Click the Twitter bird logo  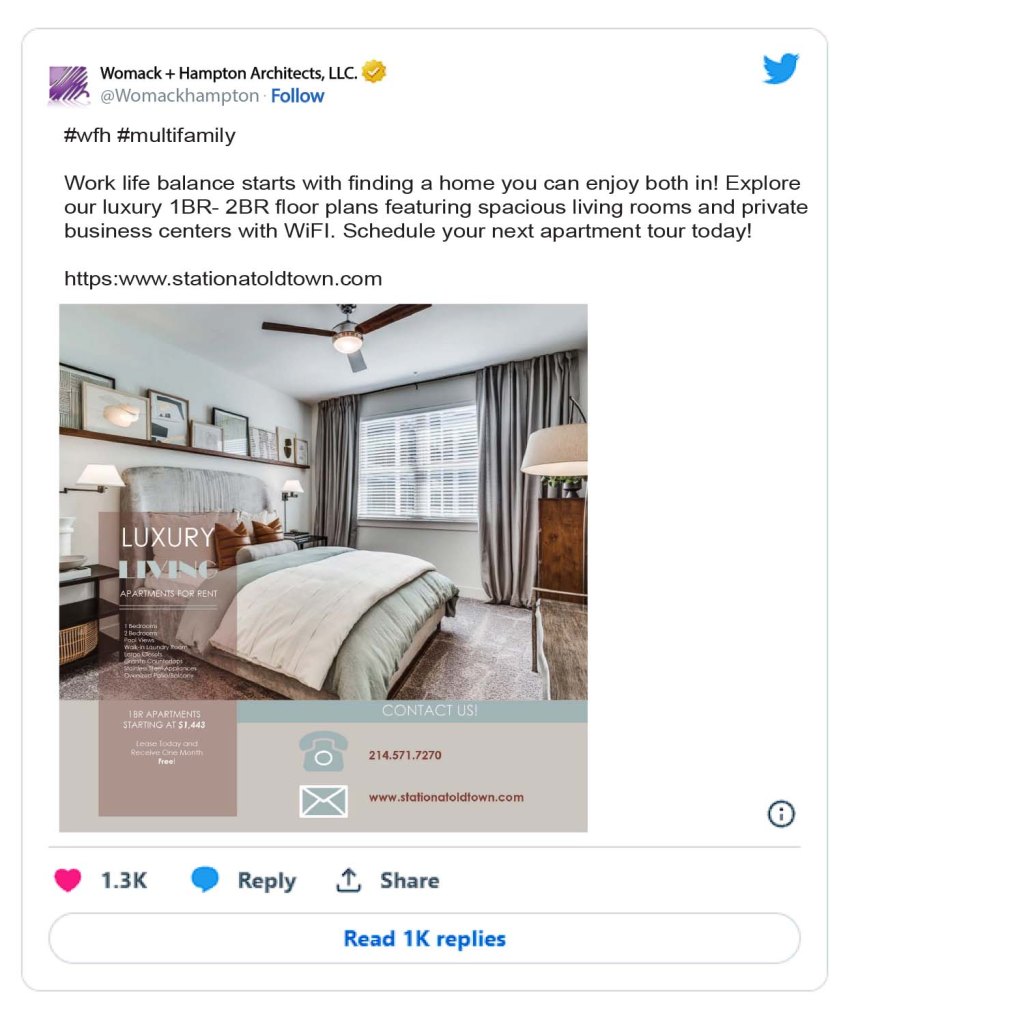(x=781, y=70)
